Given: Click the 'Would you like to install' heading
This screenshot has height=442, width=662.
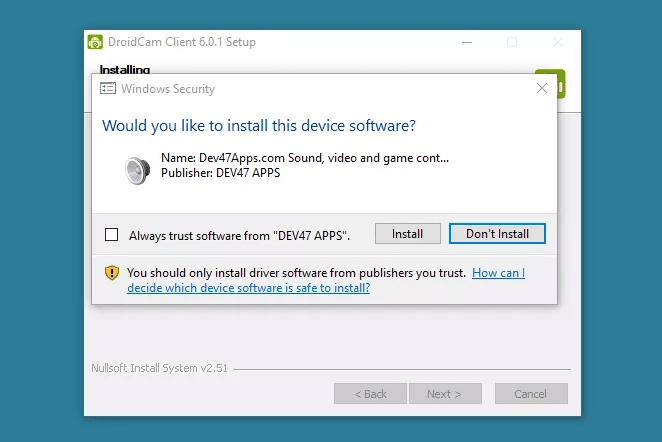Looking at the screenshot, I should click(259, 126).
